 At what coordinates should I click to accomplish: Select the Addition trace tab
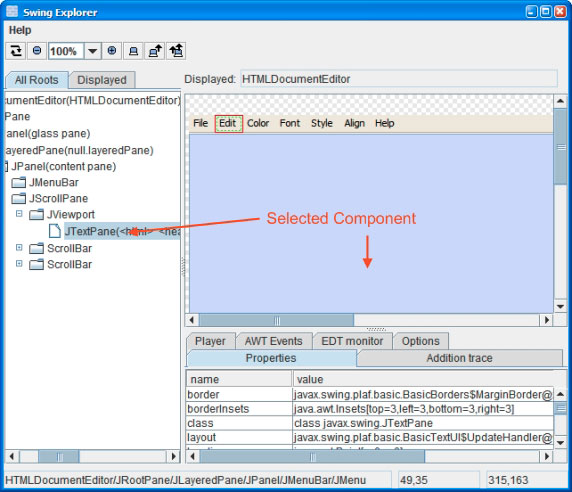tap(459, 358)
